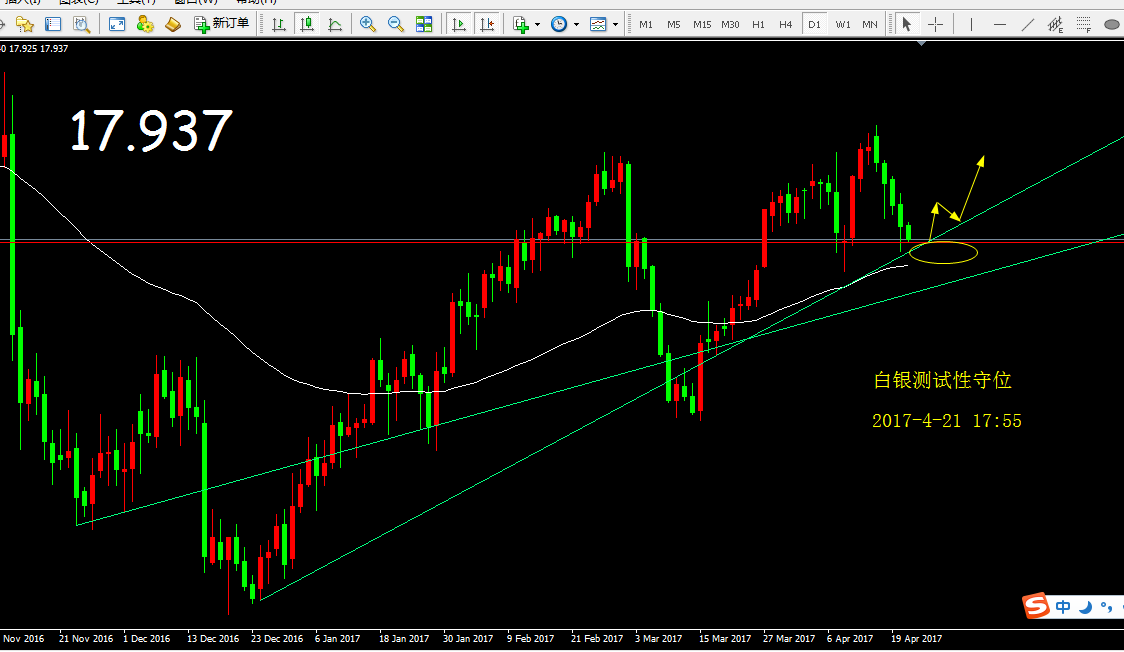Switch chart to full screen mode
Image resolution: width=1124 pixels, height=652 pixels.
[117, 24]
